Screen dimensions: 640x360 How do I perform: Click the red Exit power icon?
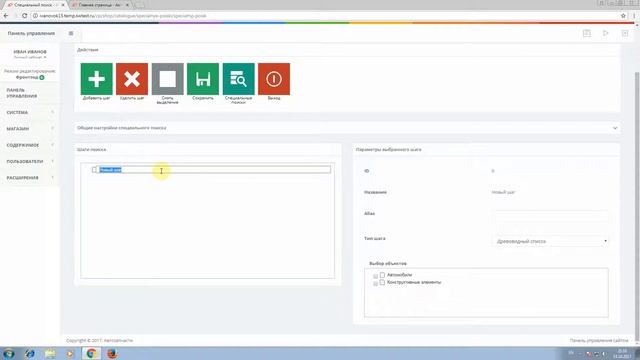coord(274,79)
